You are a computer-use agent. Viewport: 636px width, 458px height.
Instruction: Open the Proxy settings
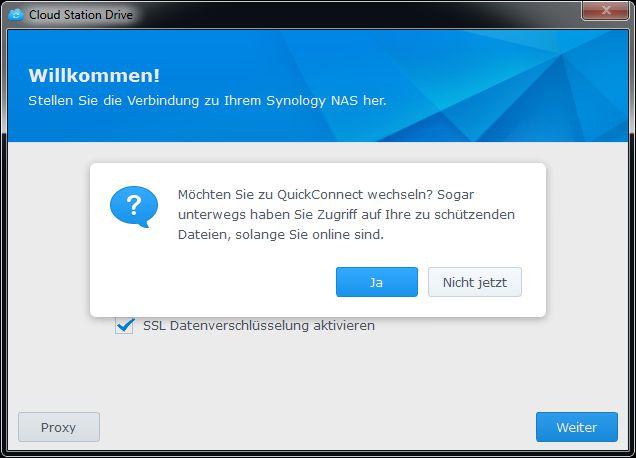click(59, 427)
